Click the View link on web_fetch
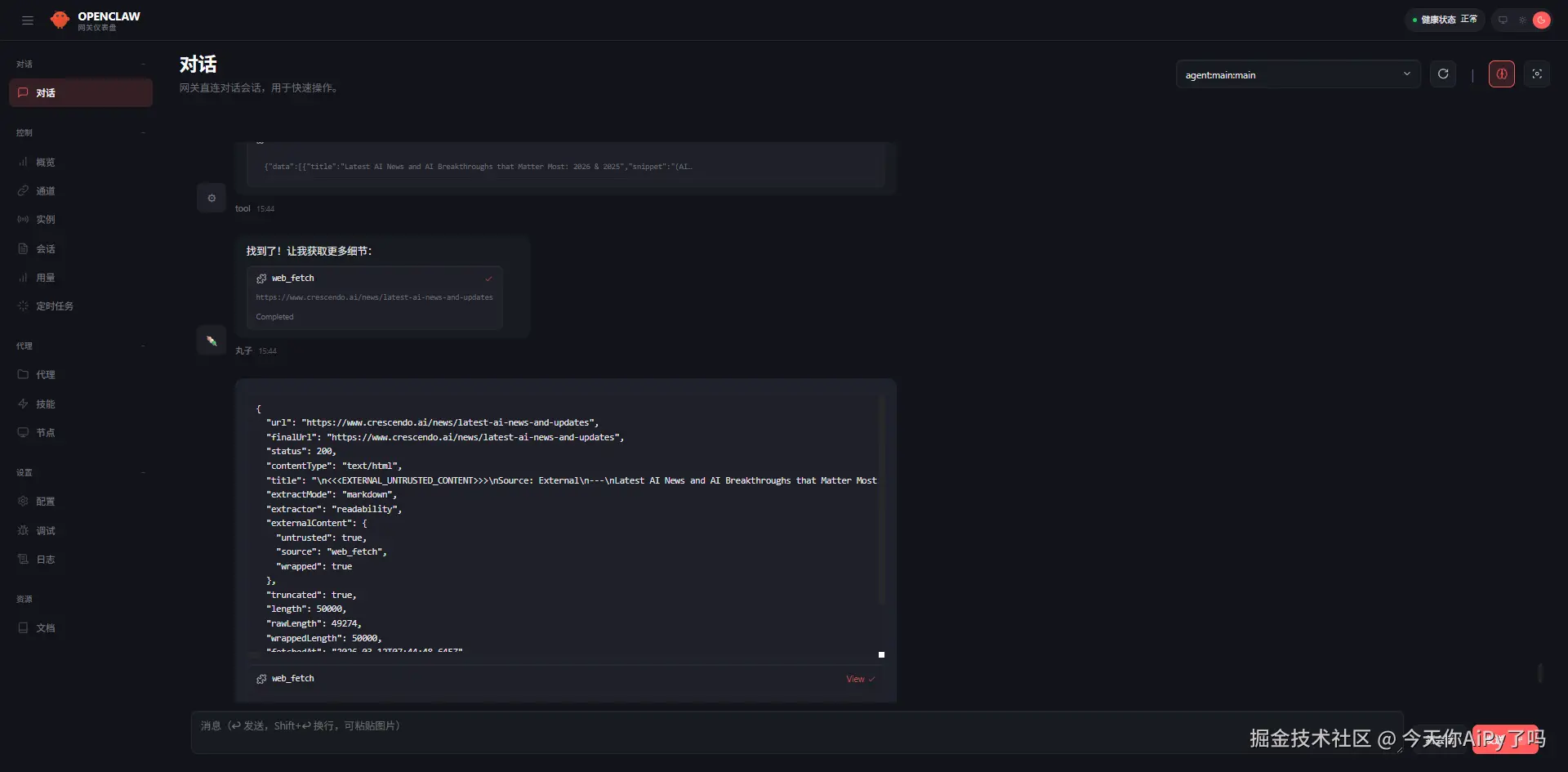 click(859, 679)
